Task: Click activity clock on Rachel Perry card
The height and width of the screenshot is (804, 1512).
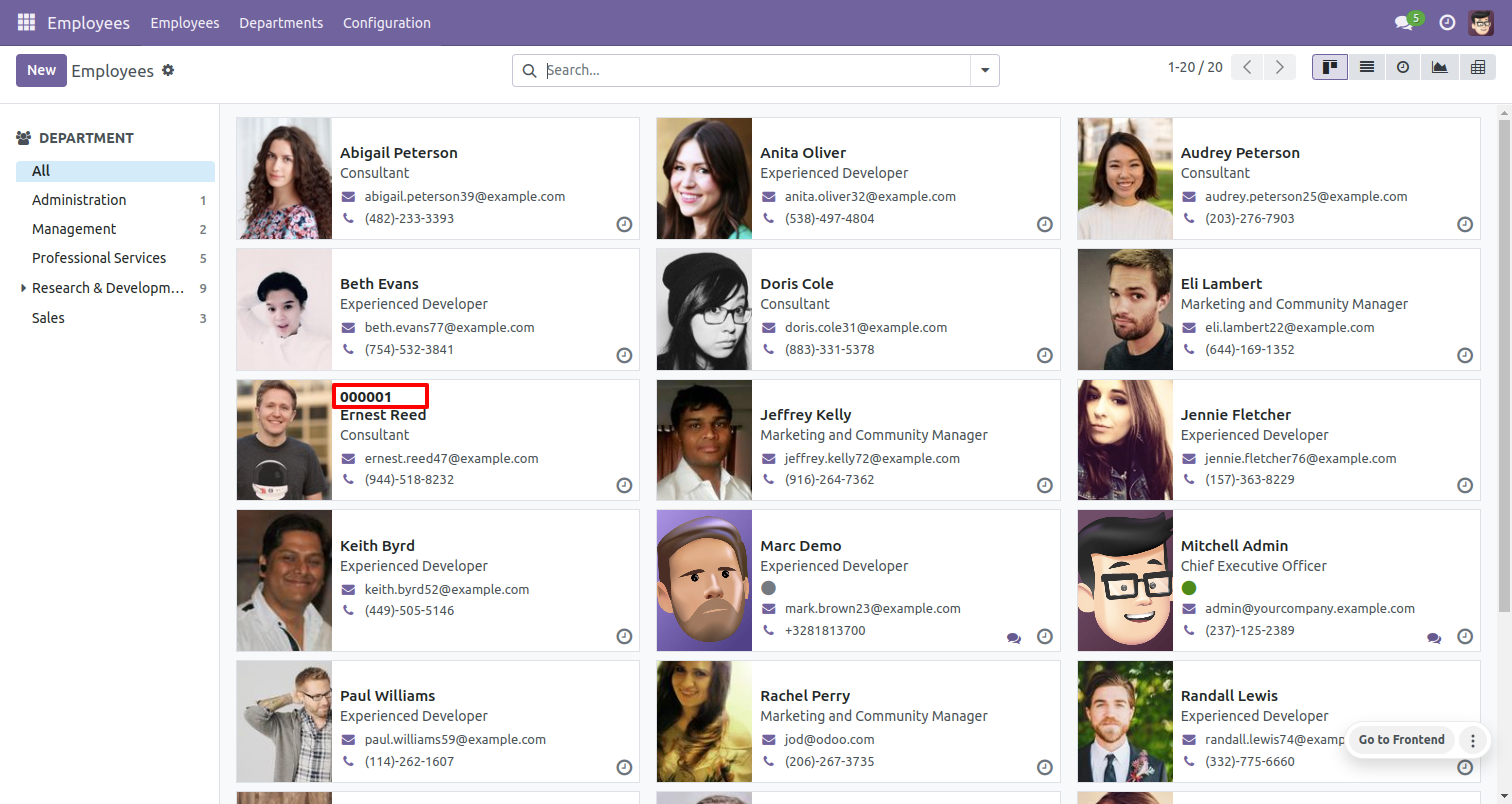Action: [1045, 767]
